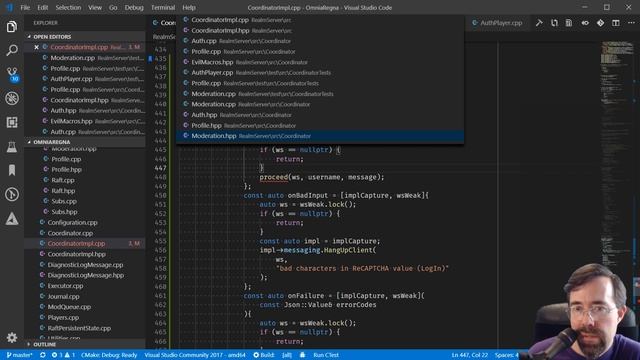Image resolution: width=640 pixels, height=360 pixels.
Task: Click CMake: Debug: Ready in the status bar
Action: pos(109,355)
